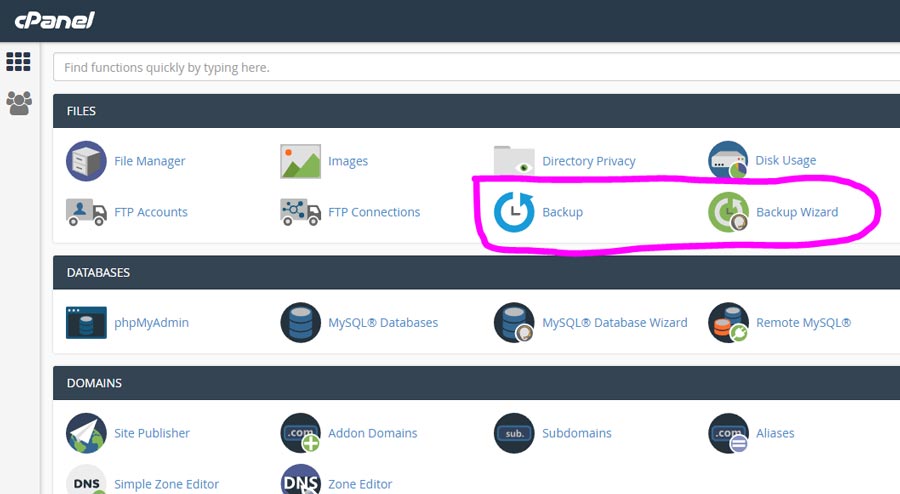Click the Directory Privacy folder icon
Viewport: 900px width, 494px height.
point(514,160)
